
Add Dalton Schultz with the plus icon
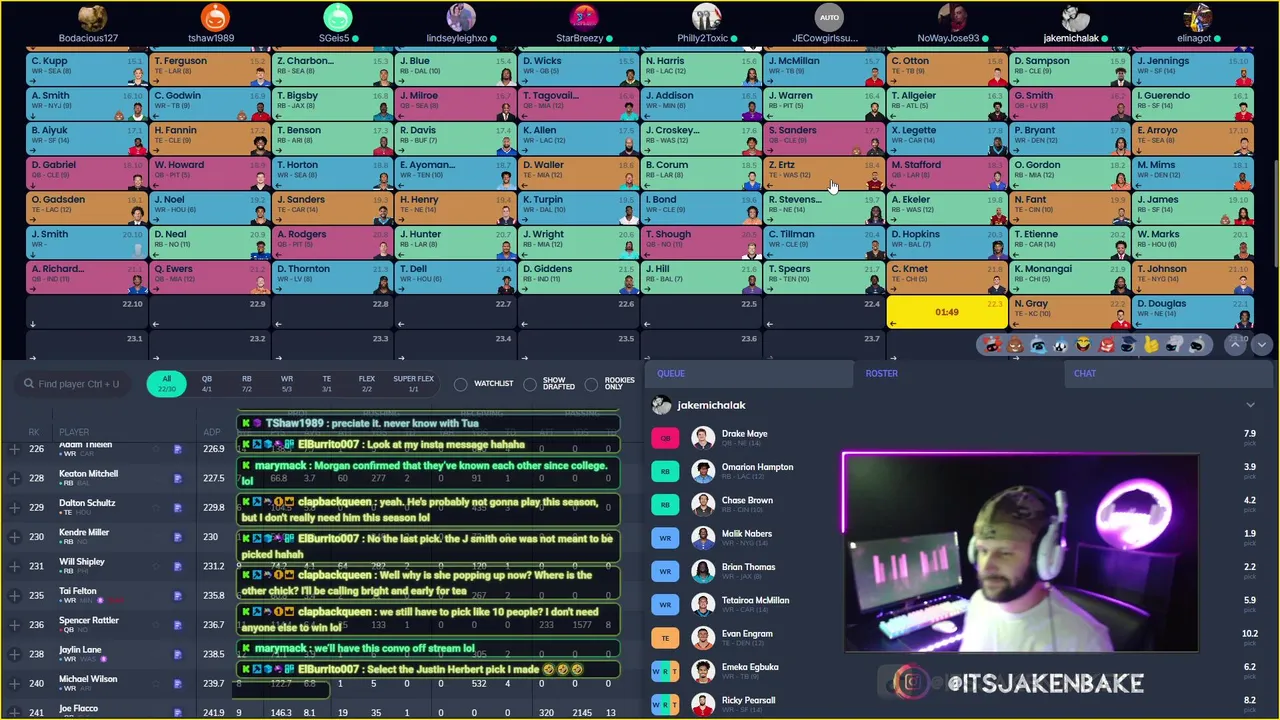tap(14, 508)
